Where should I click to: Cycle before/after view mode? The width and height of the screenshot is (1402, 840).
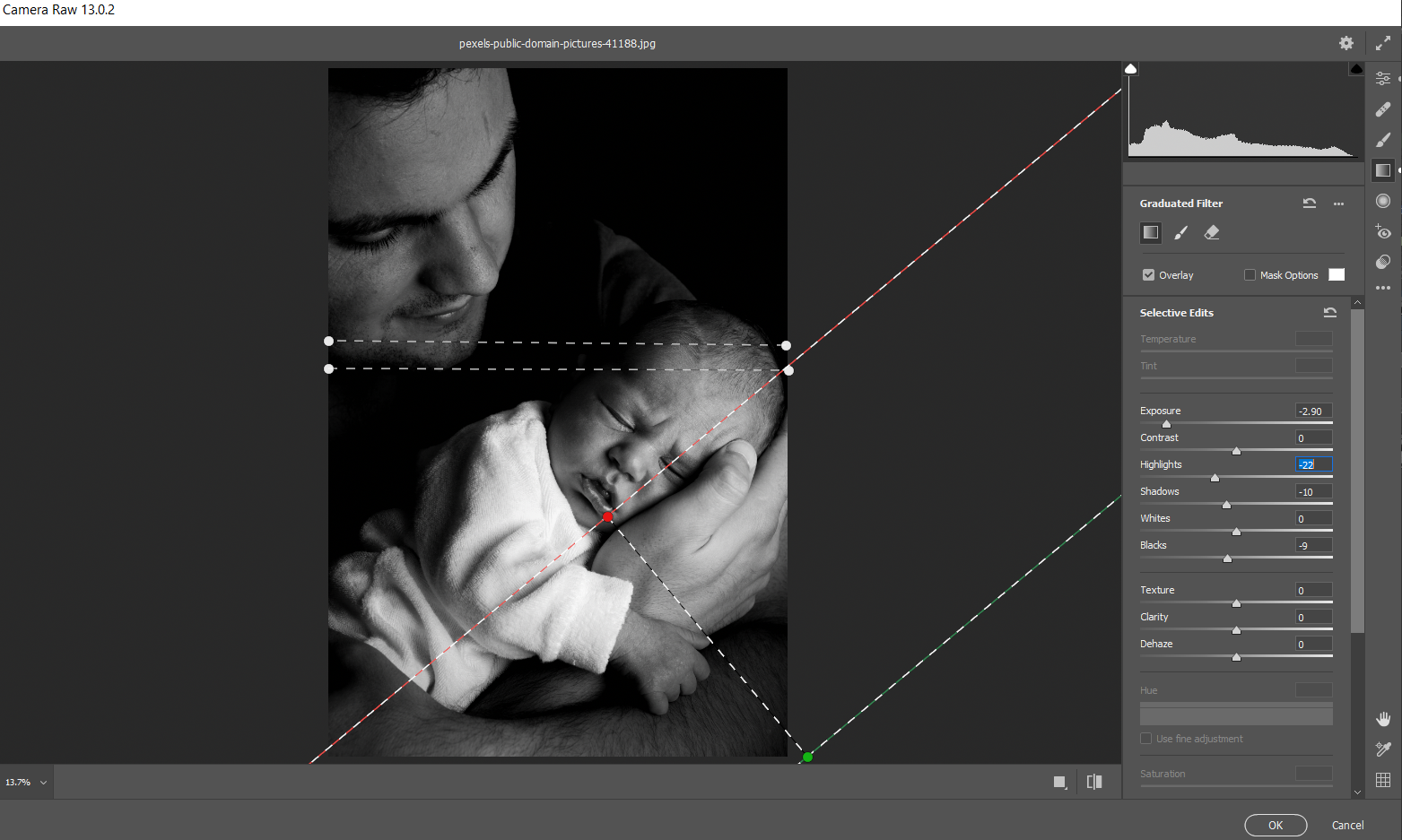pyautogui.click(x=1094, y=782)
